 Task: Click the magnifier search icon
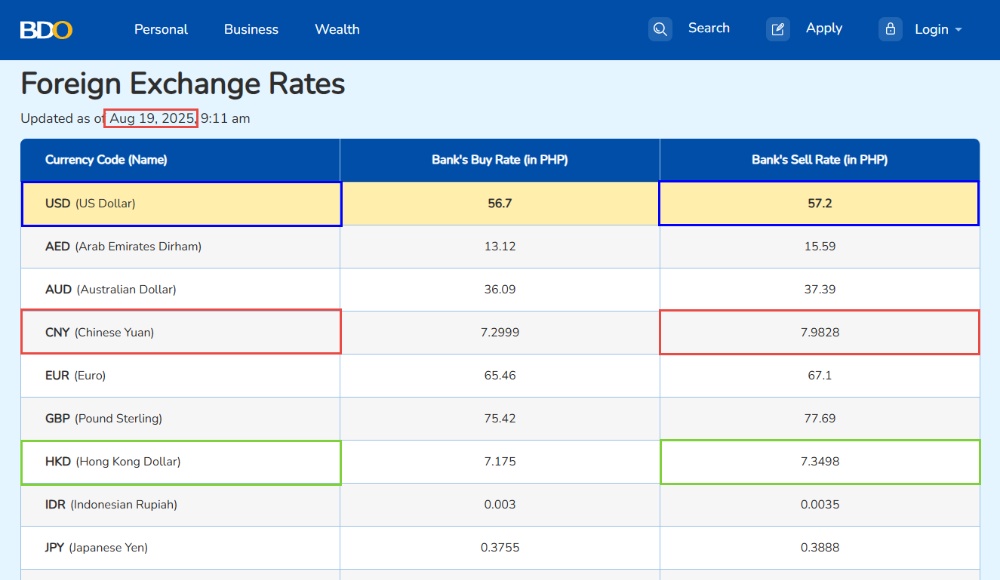660,29
